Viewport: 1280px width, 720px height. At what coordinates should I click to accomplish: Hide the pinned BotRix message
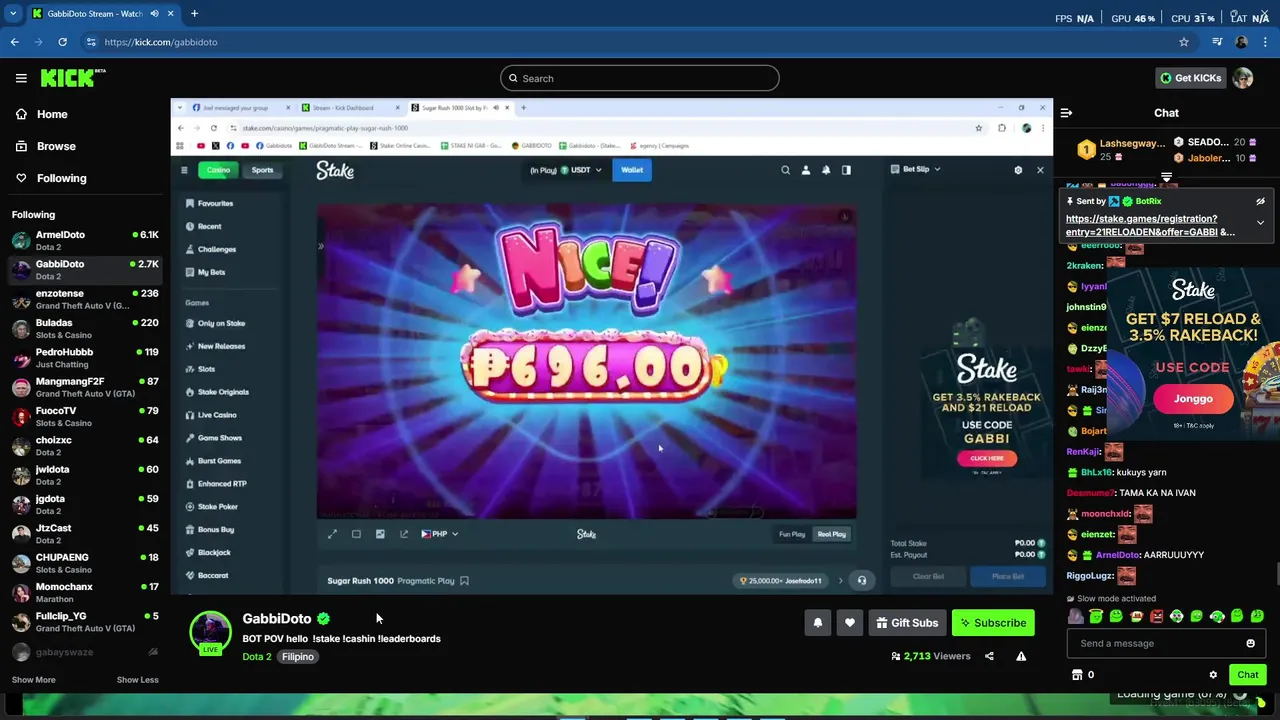[1260, 201]
